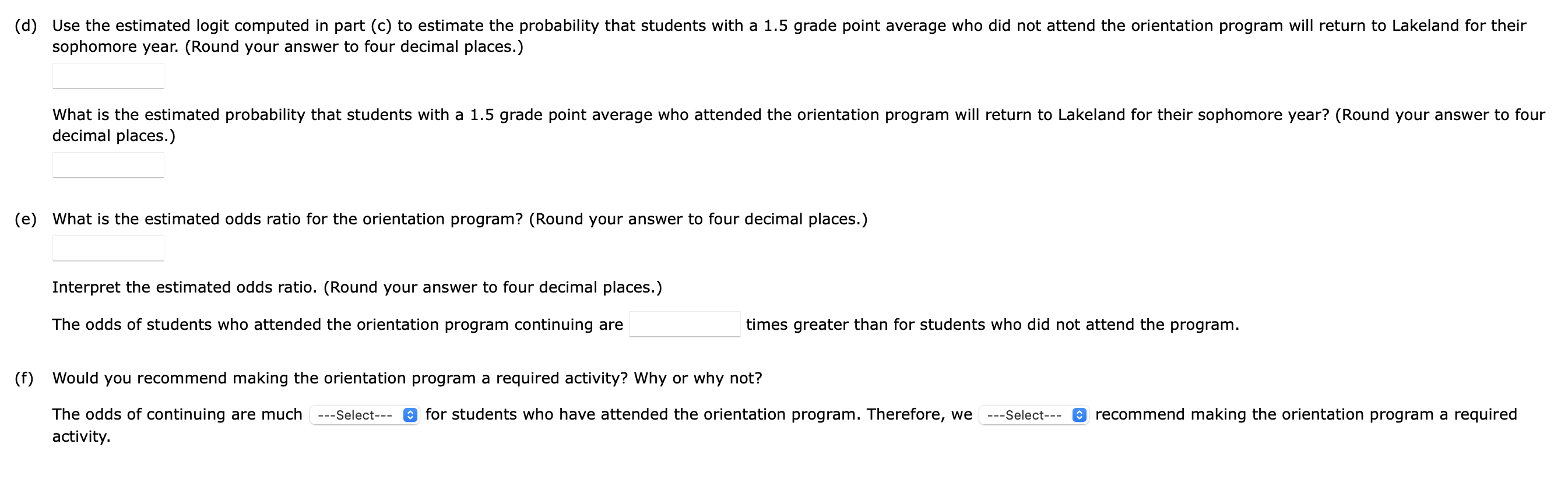1568x493 pixels.
Task: Open the dropdown after 'odds of continuing are much'
Action: (x=362, y=415)
